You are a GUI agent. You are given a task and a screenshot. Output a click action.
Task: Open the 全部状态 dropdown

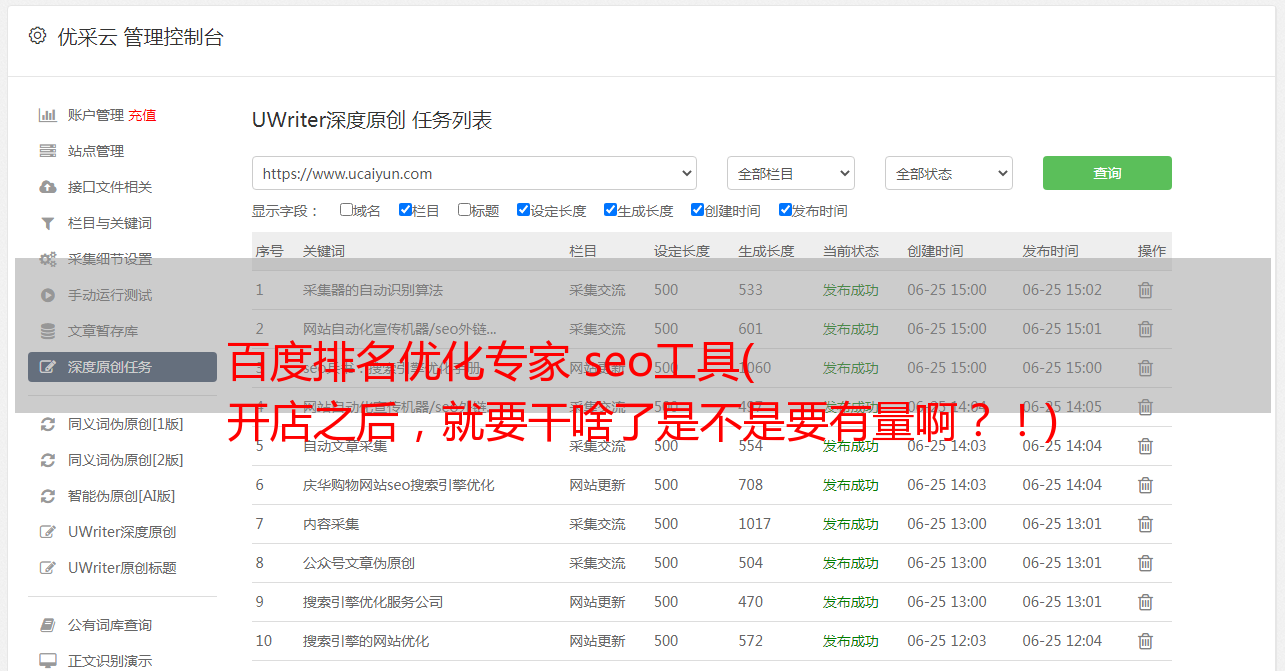(x=949, y=173)
